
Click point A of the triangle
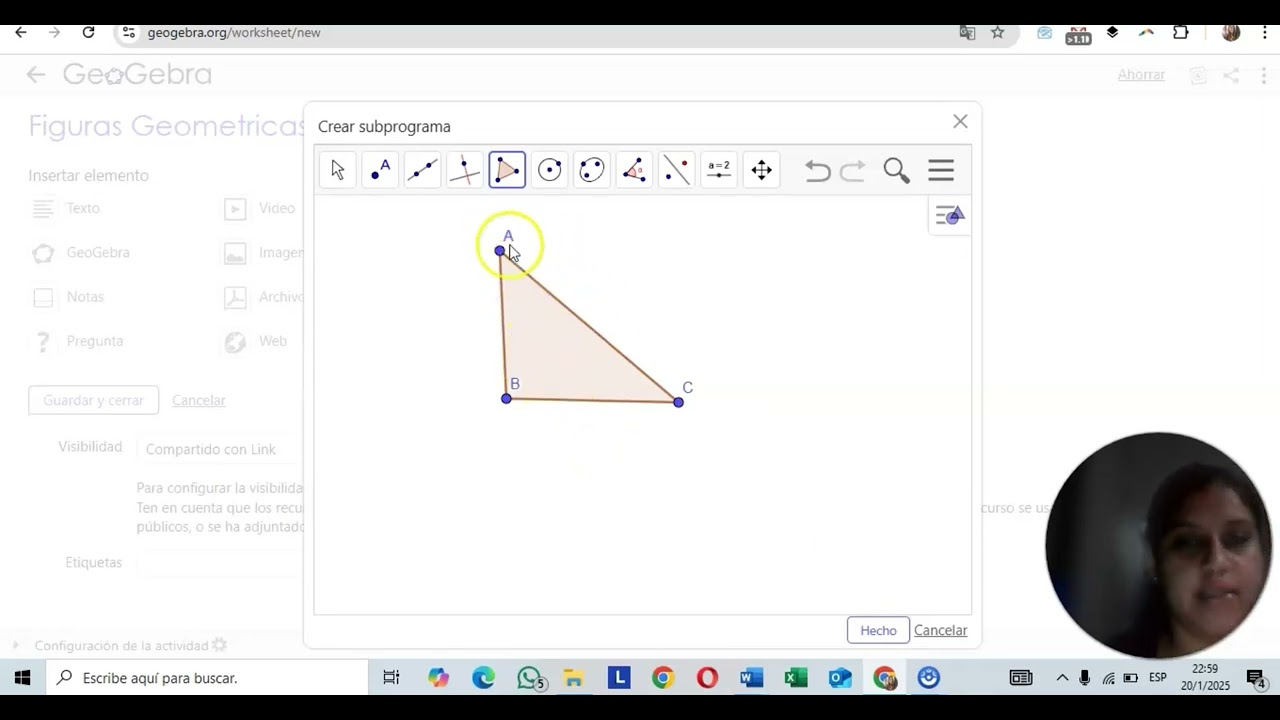coord(501,251)
